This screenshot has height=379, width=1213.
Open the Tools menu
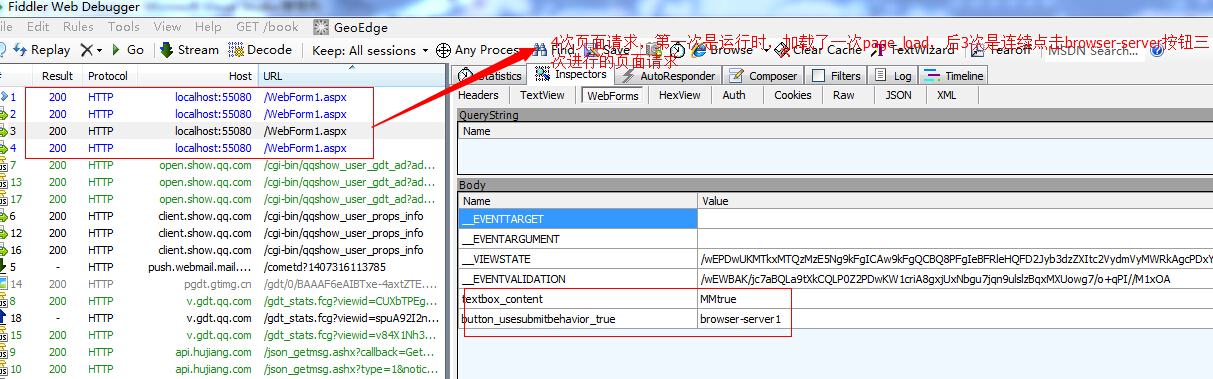click(124, 27)
